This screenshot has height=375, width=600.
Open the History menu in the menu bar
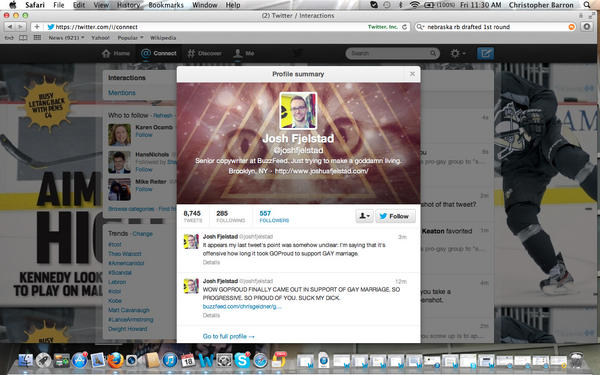[x=128, y=5]
